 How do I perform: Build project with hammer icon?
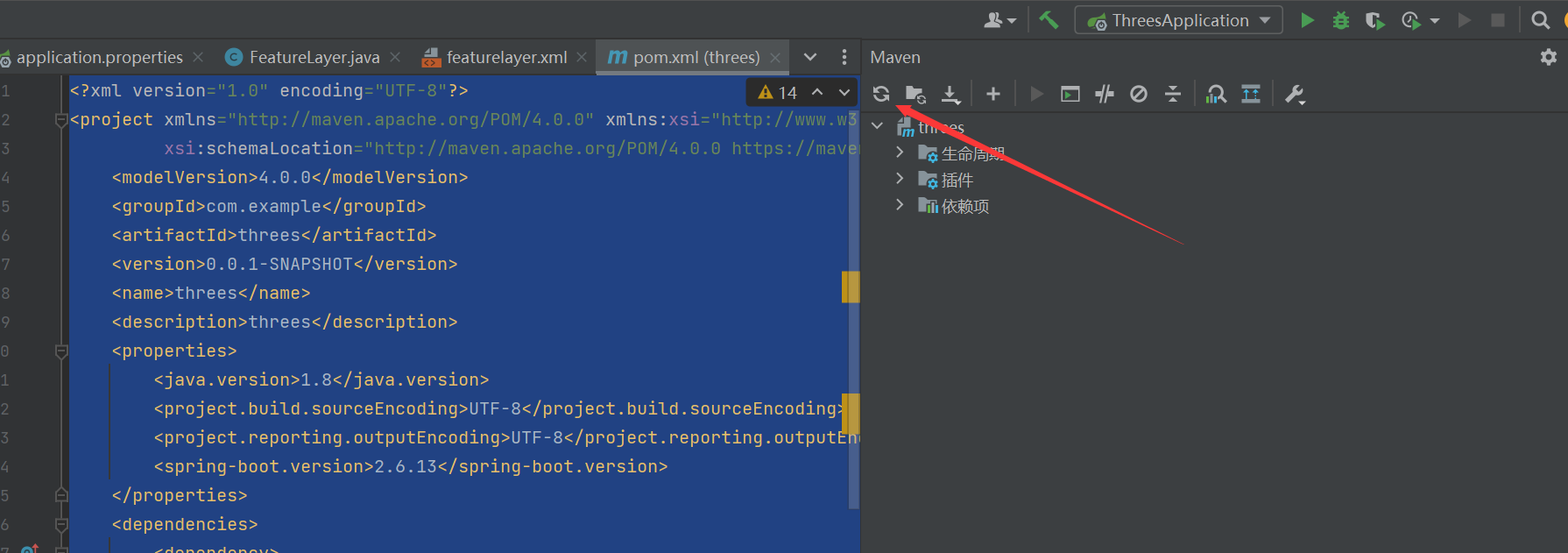click(x=1049, y=19)
